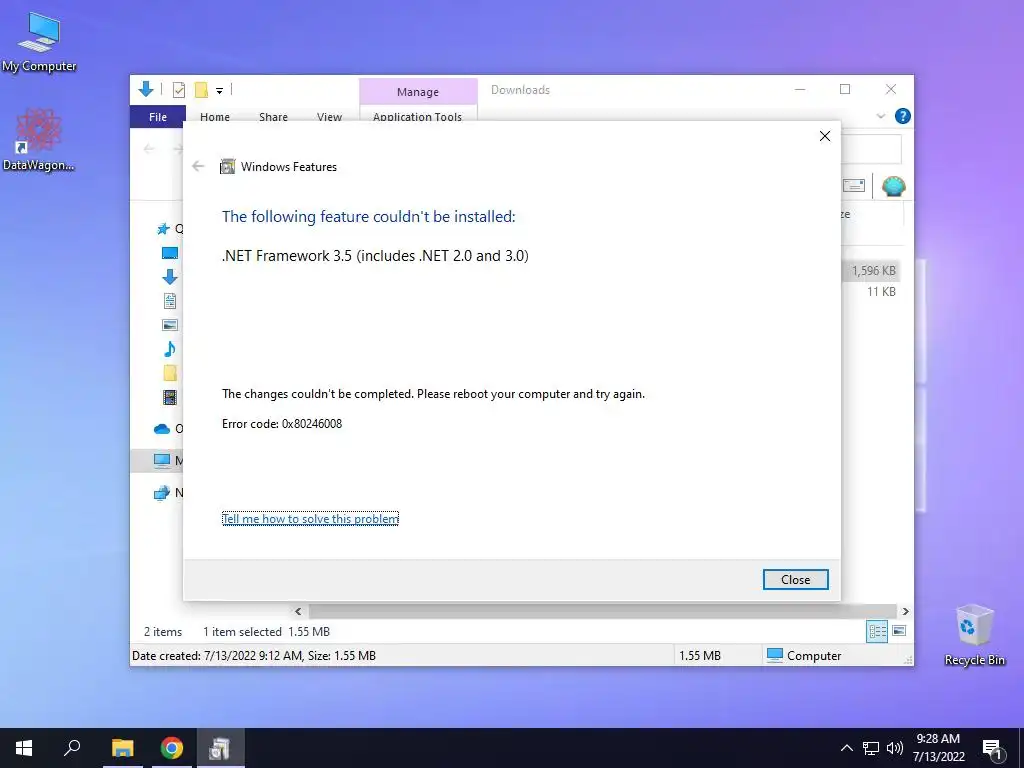Image resolution: width=1024 pixels, height=768 pixels.
Task: Click the teal shell icon in Explorer
Action: (x=893, y=187)
